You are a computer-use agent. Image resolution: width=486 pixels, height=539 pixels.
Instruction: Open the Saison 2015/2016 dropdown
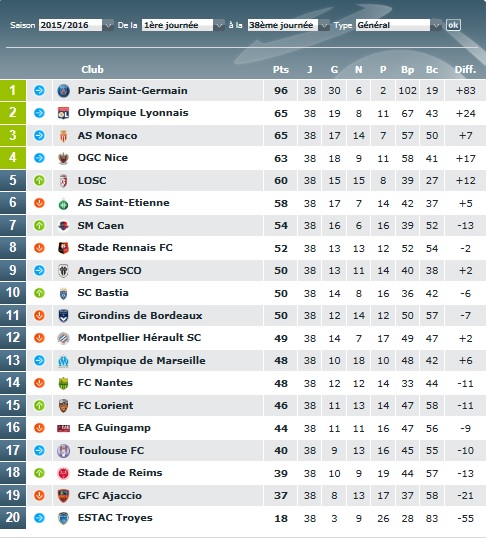coord(76,25)
